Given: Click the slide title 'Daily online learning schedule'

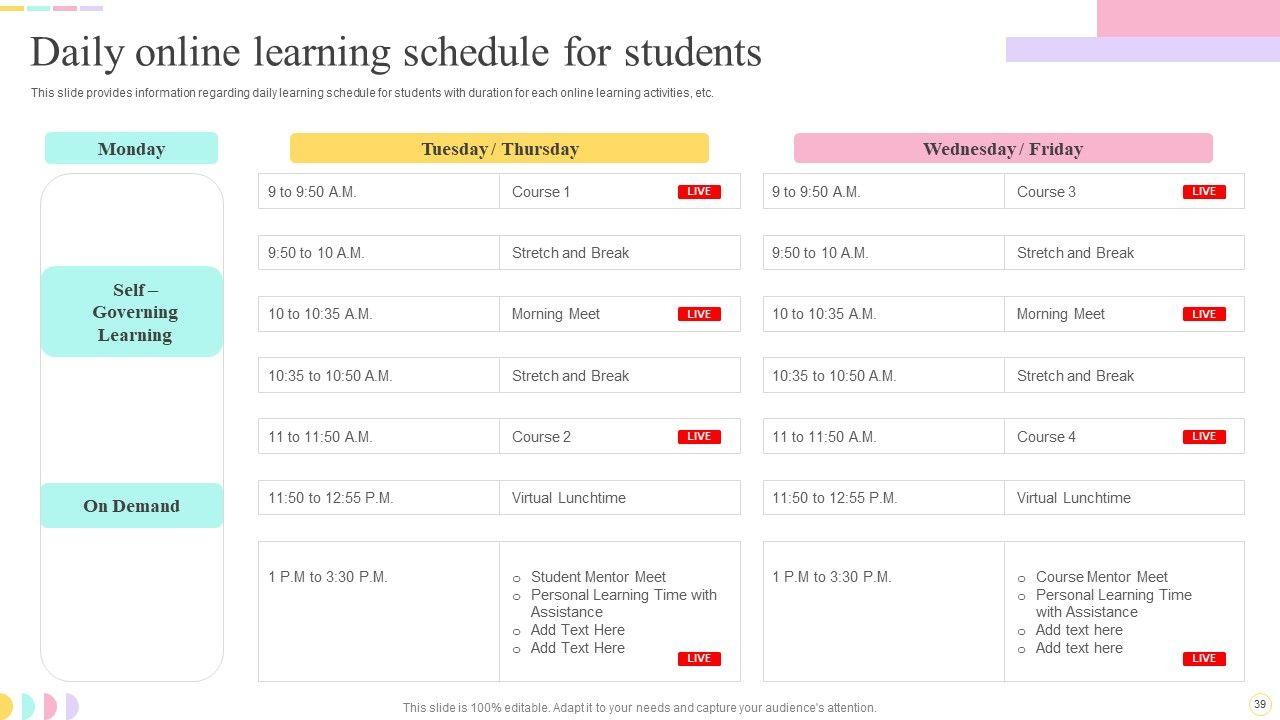Looking at the screenshot, I should pyautogui.click(x=396, y=52).
